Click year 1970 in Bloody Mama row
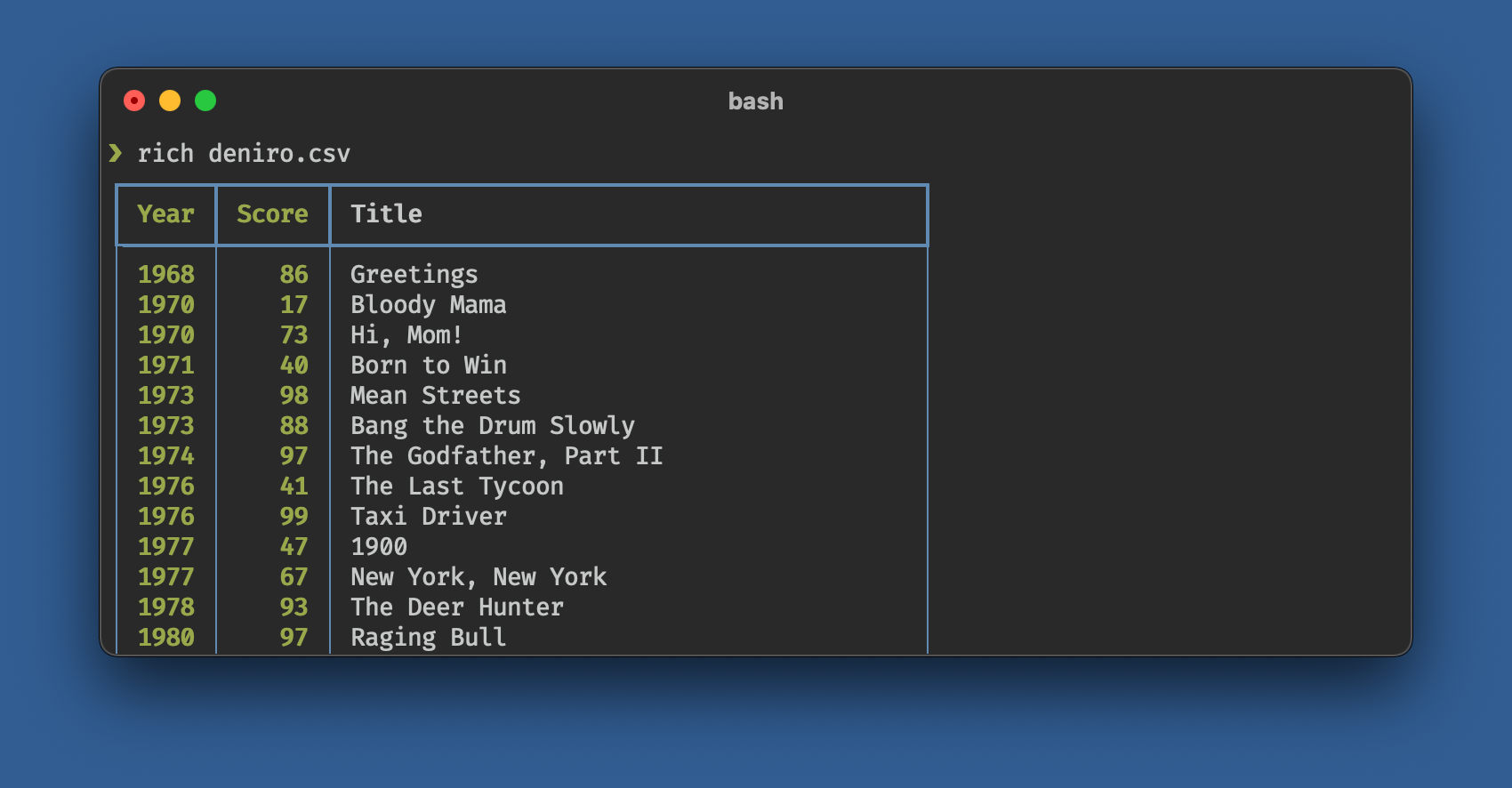Image resolution: width=1512 pixels, height=788 pixels. pyautogui.click(x=166, y=305)
